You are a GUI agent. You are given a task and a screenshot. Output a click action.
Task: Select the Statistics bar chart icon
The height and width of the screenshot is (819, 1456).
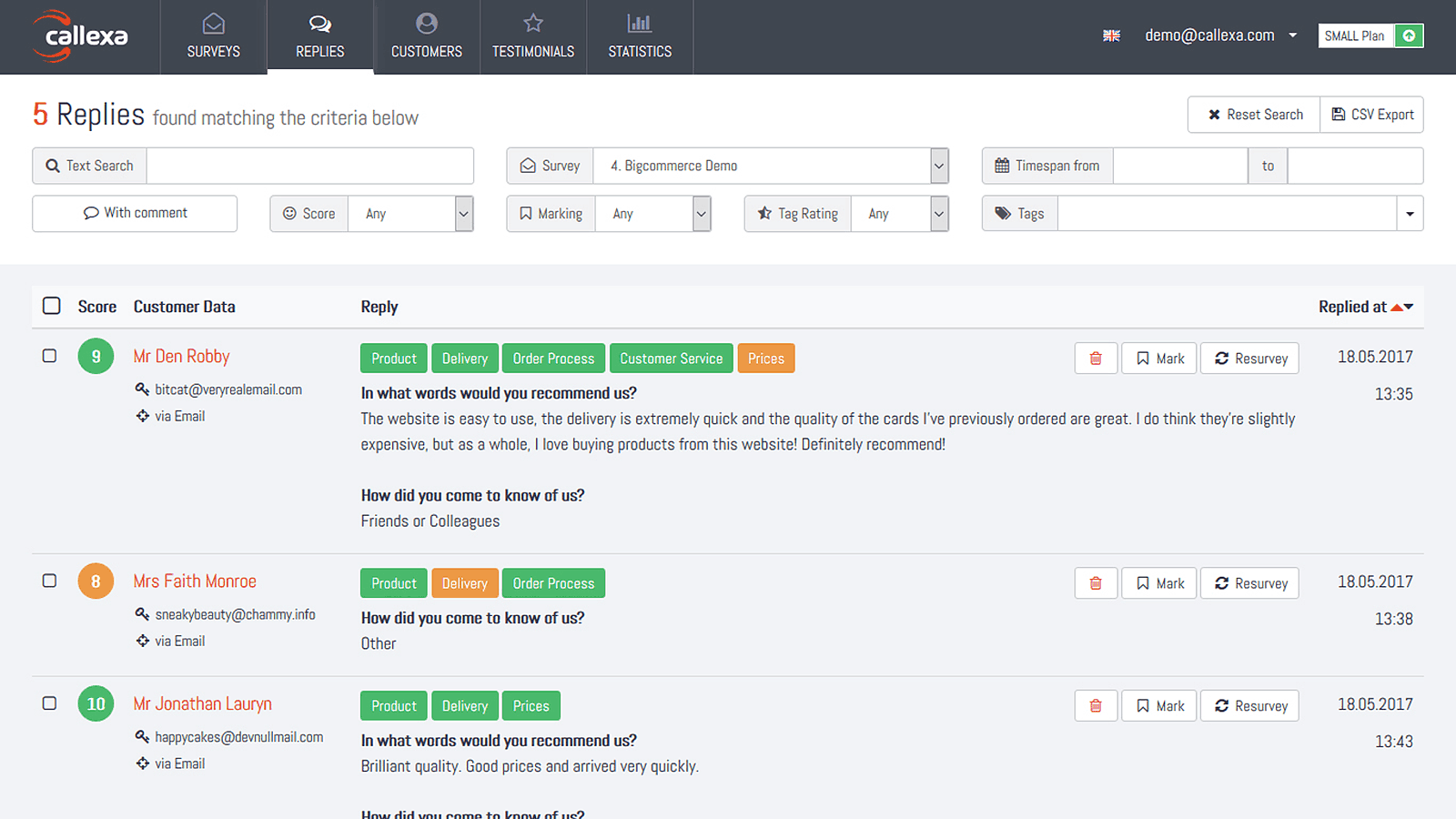pyautogui.click(x=640, y=23)
